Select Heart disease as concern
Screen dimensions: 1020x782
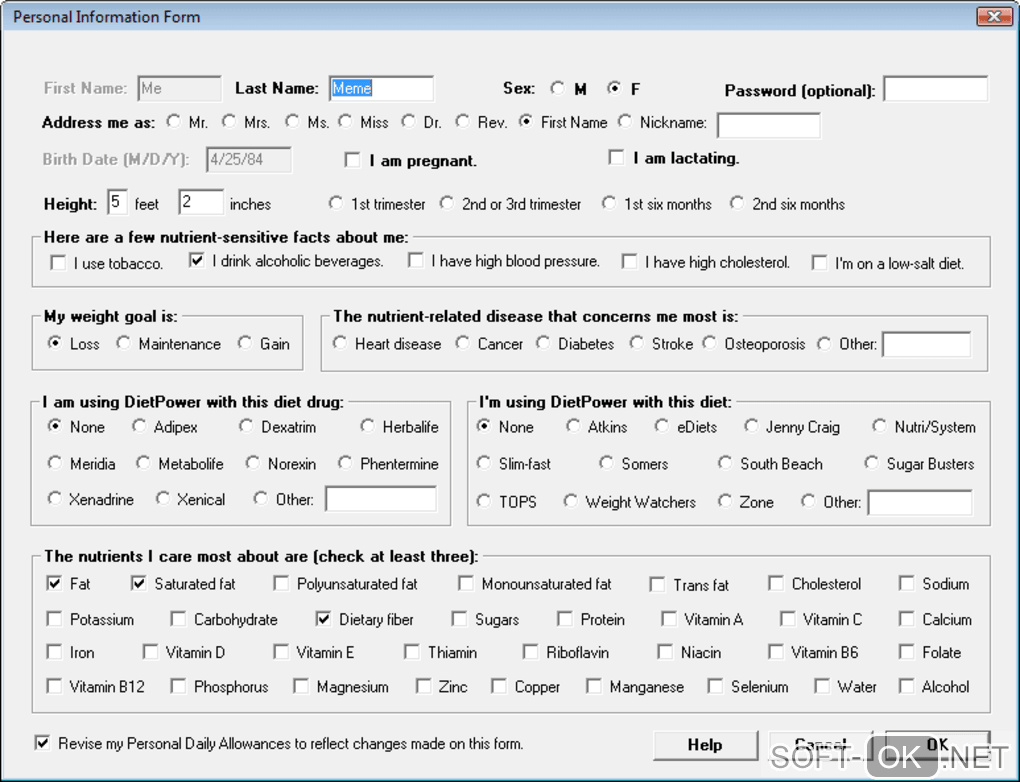point(340,343)
